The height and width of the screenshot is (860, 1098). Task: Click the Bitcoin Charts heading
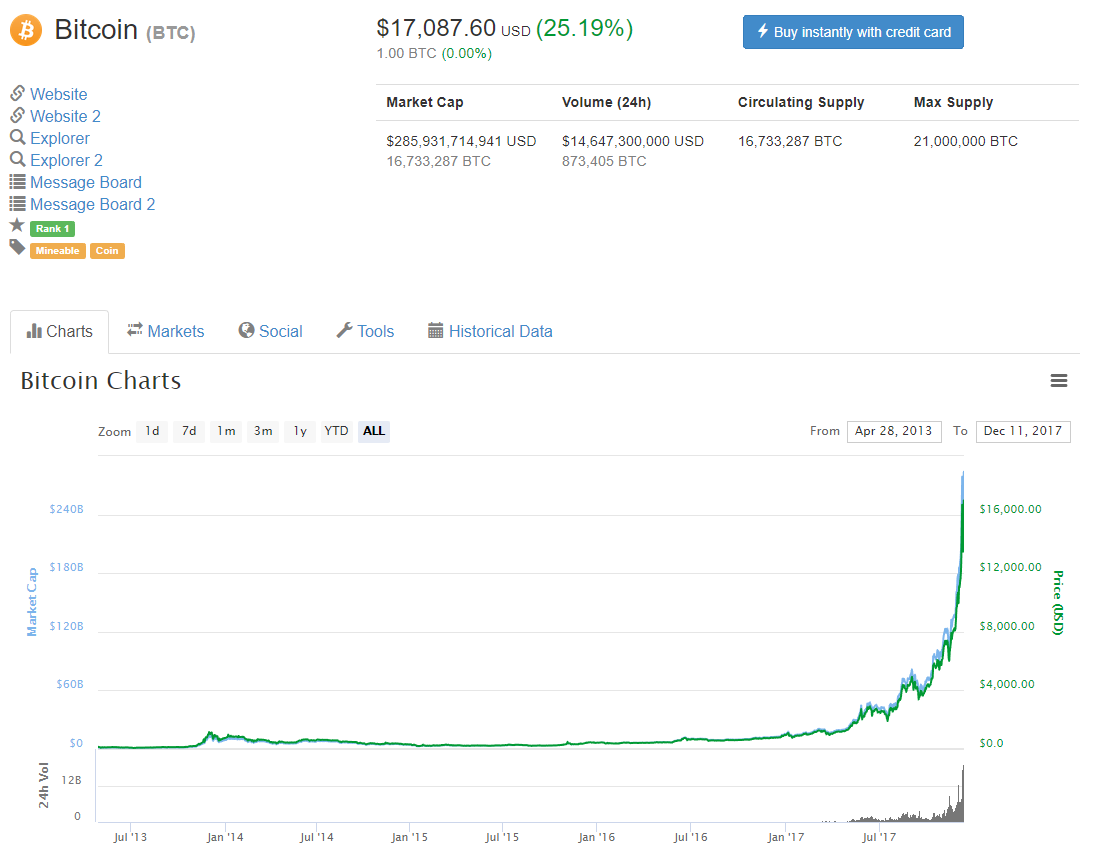point(101,380)
